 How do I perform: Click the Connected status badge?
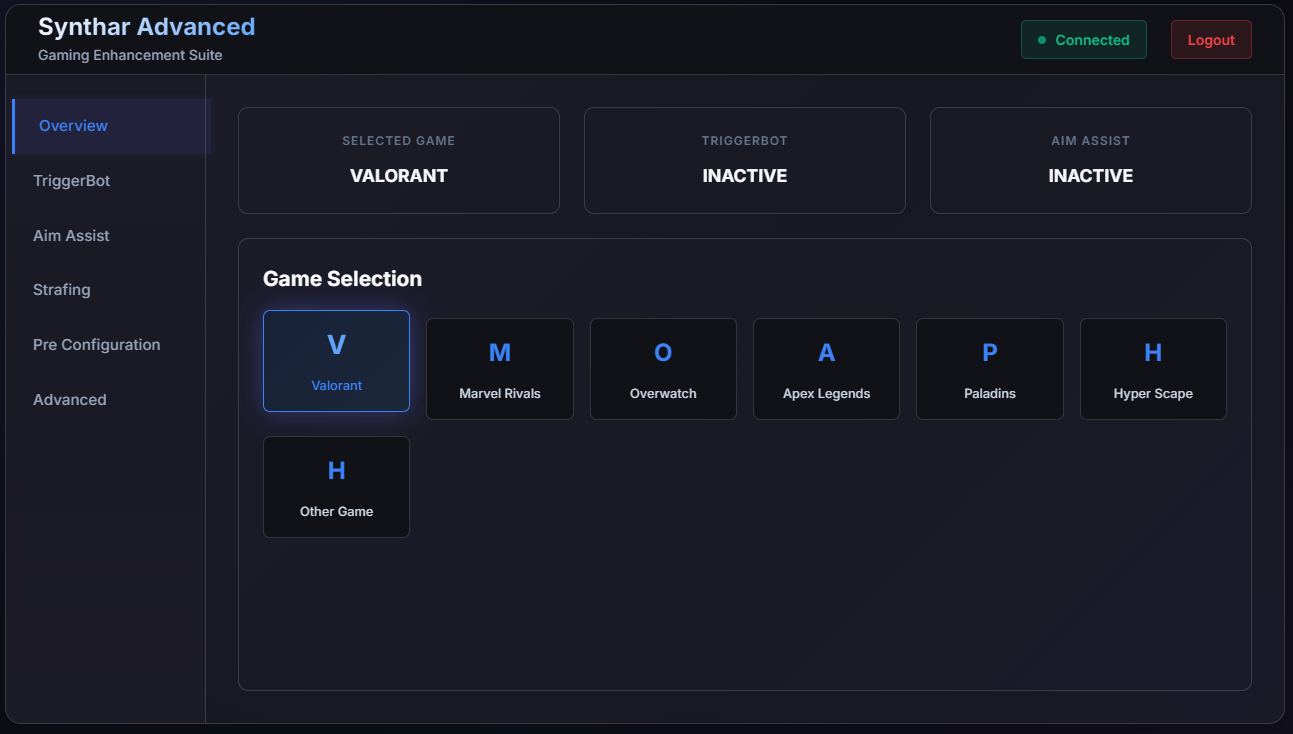click(1084, 39)
